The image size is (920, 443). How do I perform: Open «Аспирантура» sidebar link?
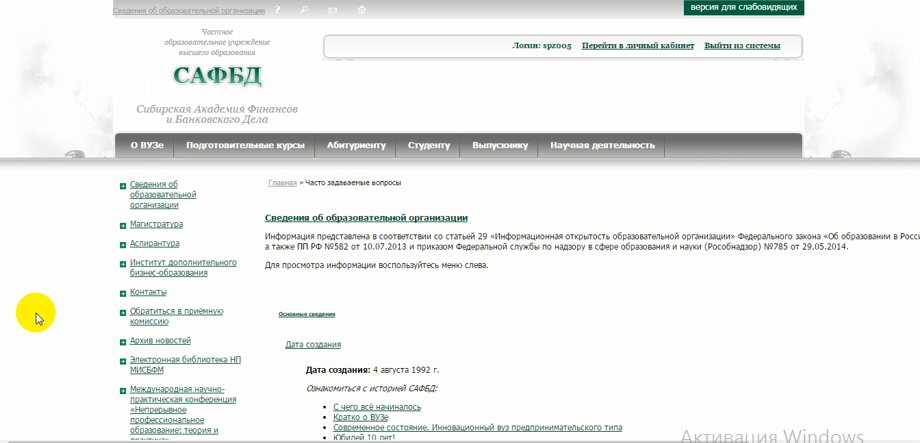(155, 243)
